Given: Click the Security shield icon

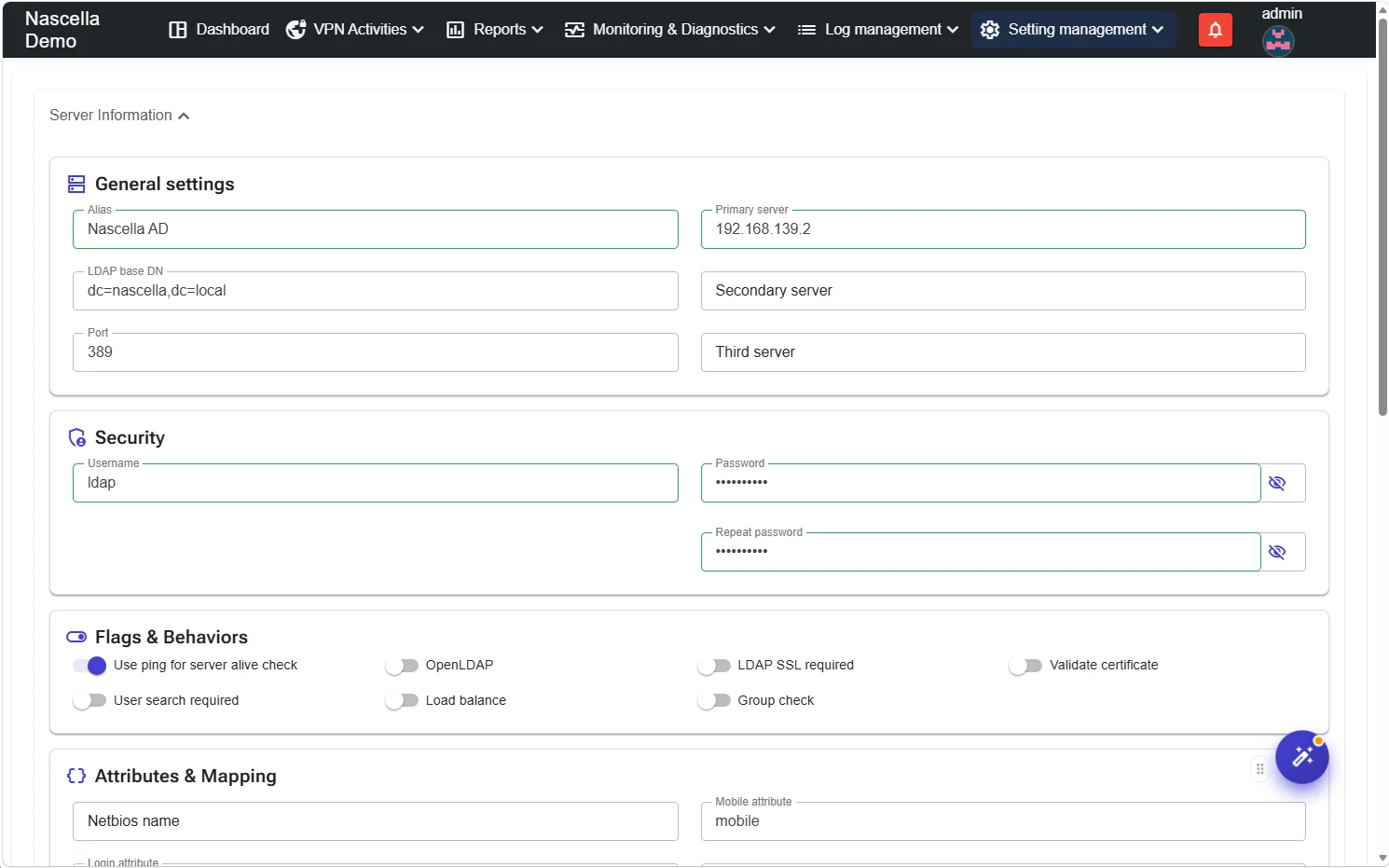Looking at the screenshot, I should click(77, 438).
